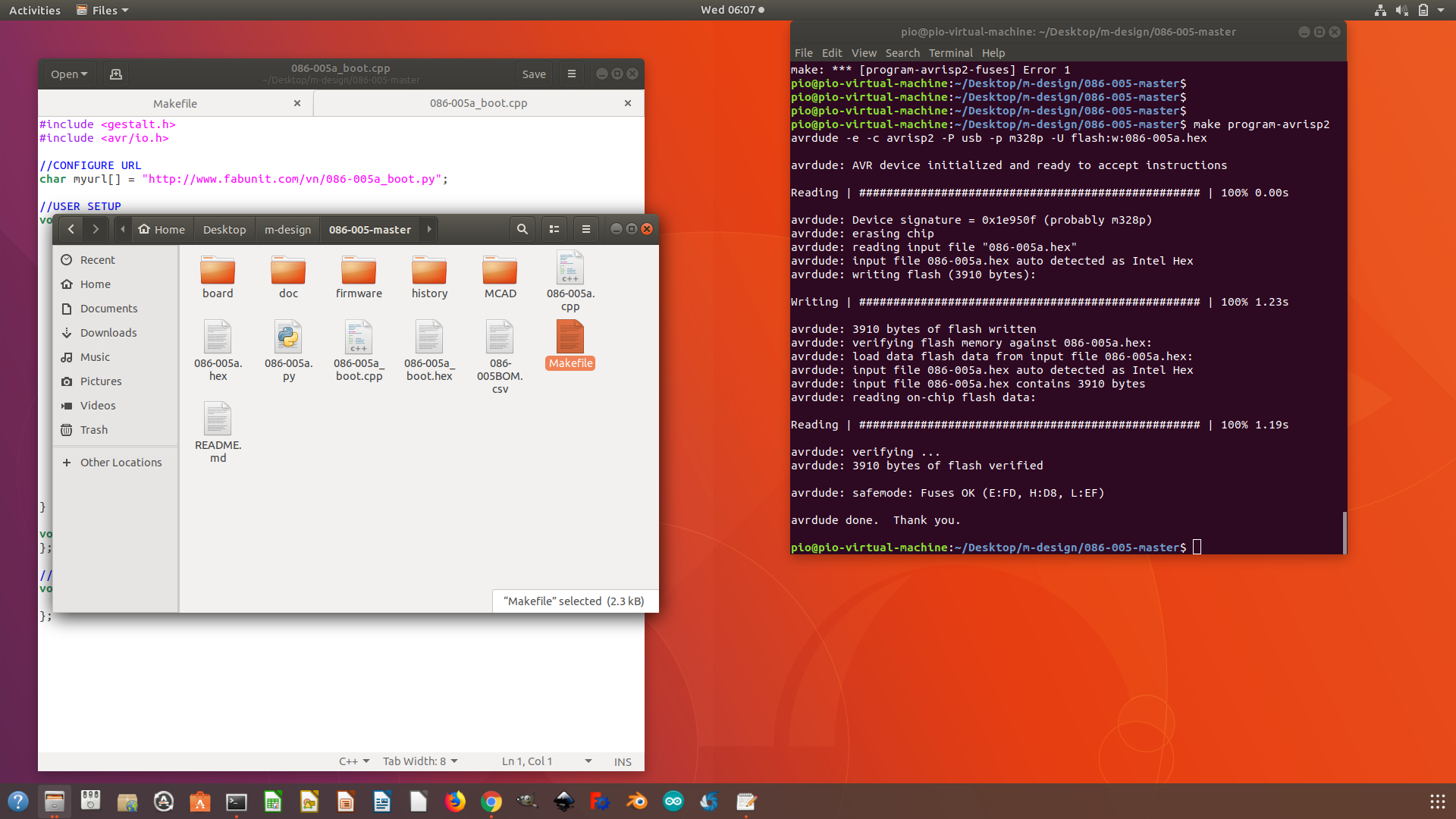Open the Terminal icon in the dock
Image resolution: width=1456 pixels, height=819 pixels.
tap(237, 802)
